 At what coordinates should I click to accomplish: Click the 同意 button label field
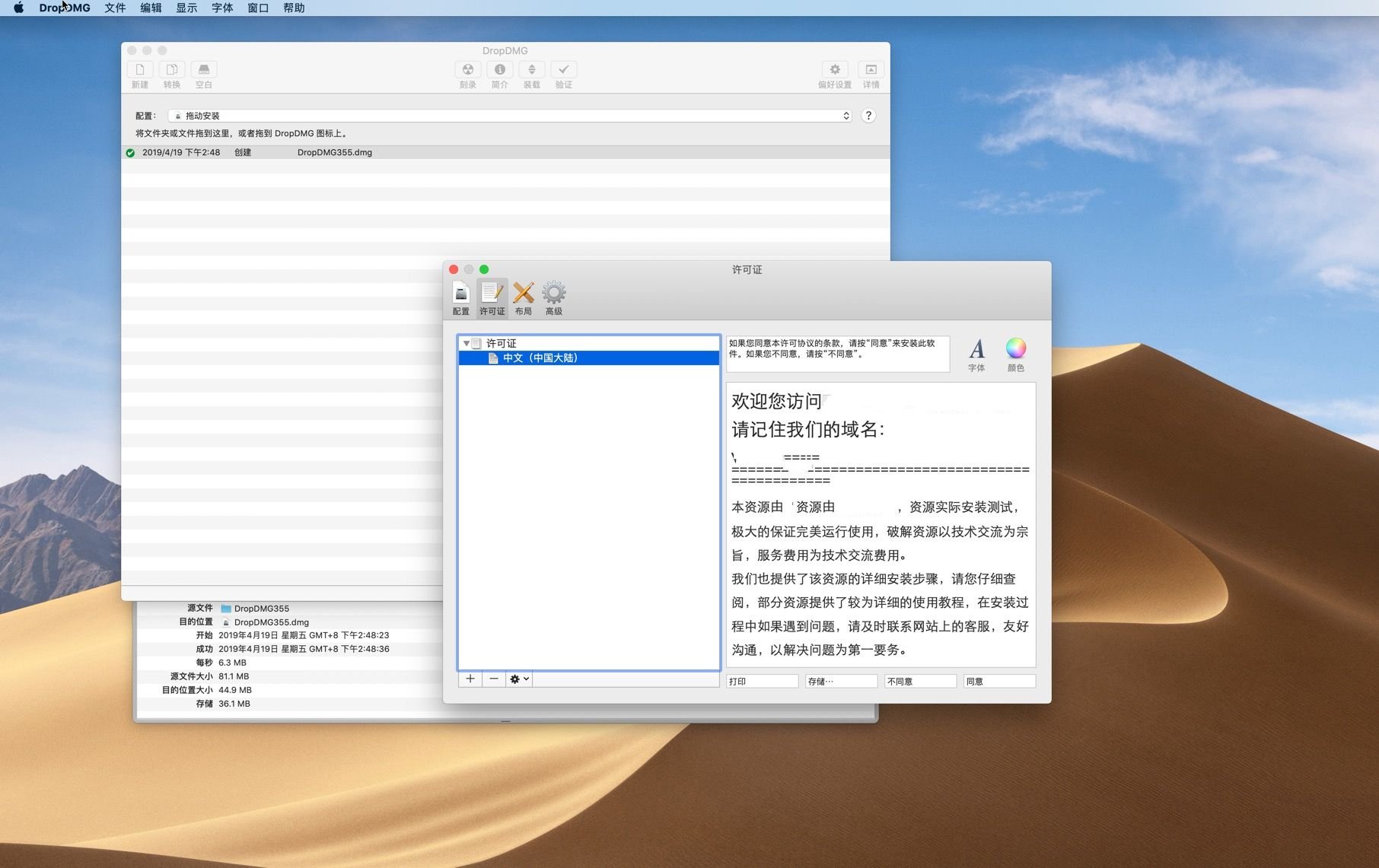(x=999, y=682)
